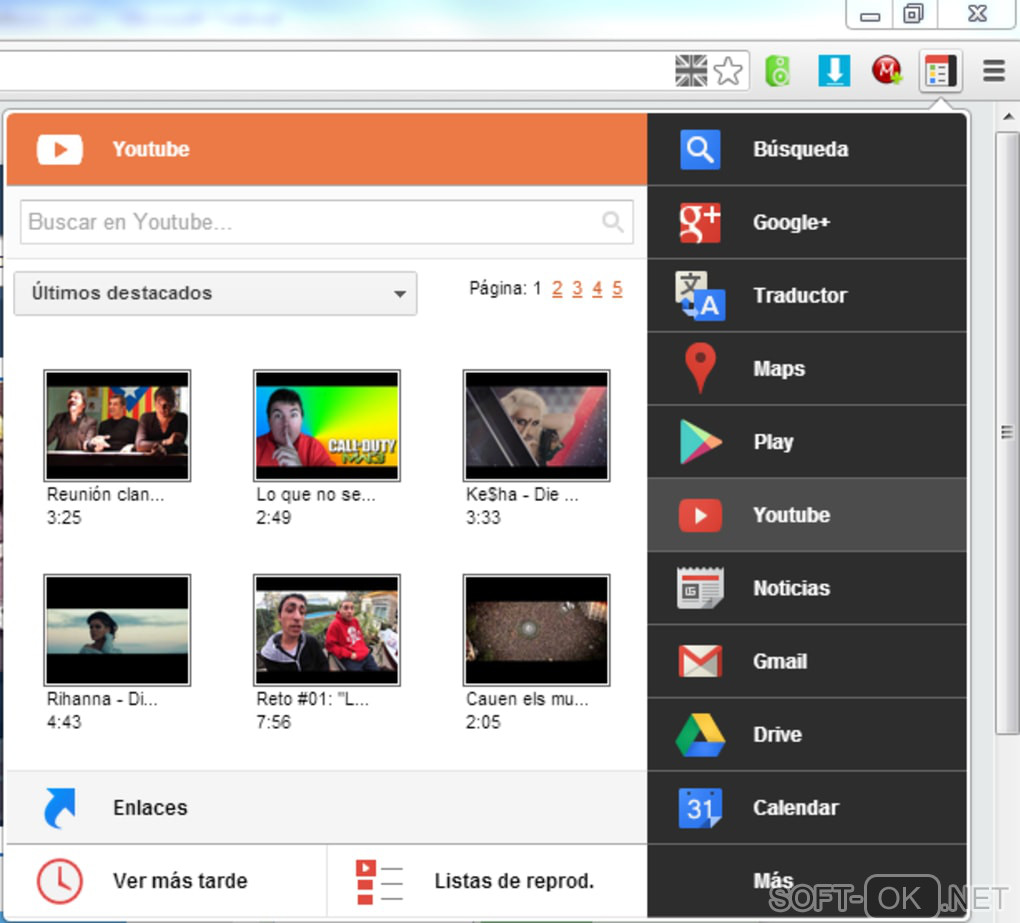
Task: Open Enlaces section
Action: [x=327, y=808]
